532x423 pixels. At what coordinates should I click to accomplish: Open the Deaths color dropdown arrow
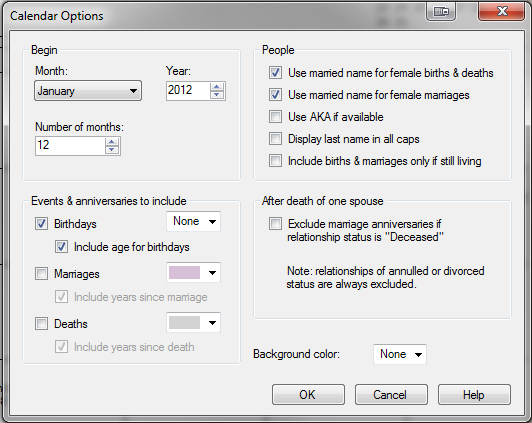(212, 323)
